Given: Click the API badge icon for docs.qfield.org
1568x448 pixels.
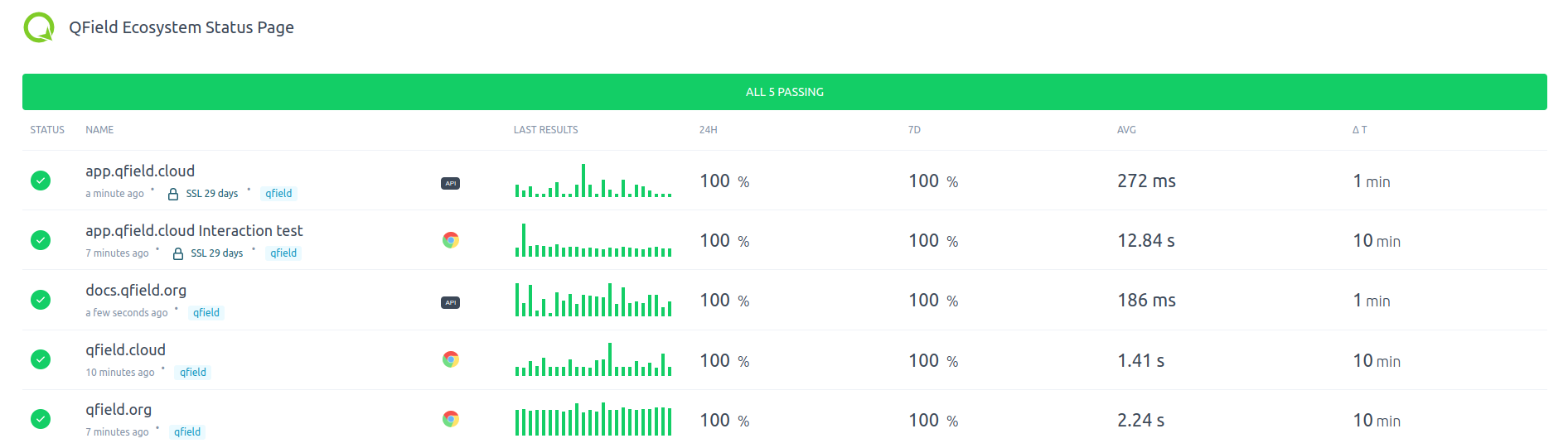Looking at the screenshot, I should 450,302.
